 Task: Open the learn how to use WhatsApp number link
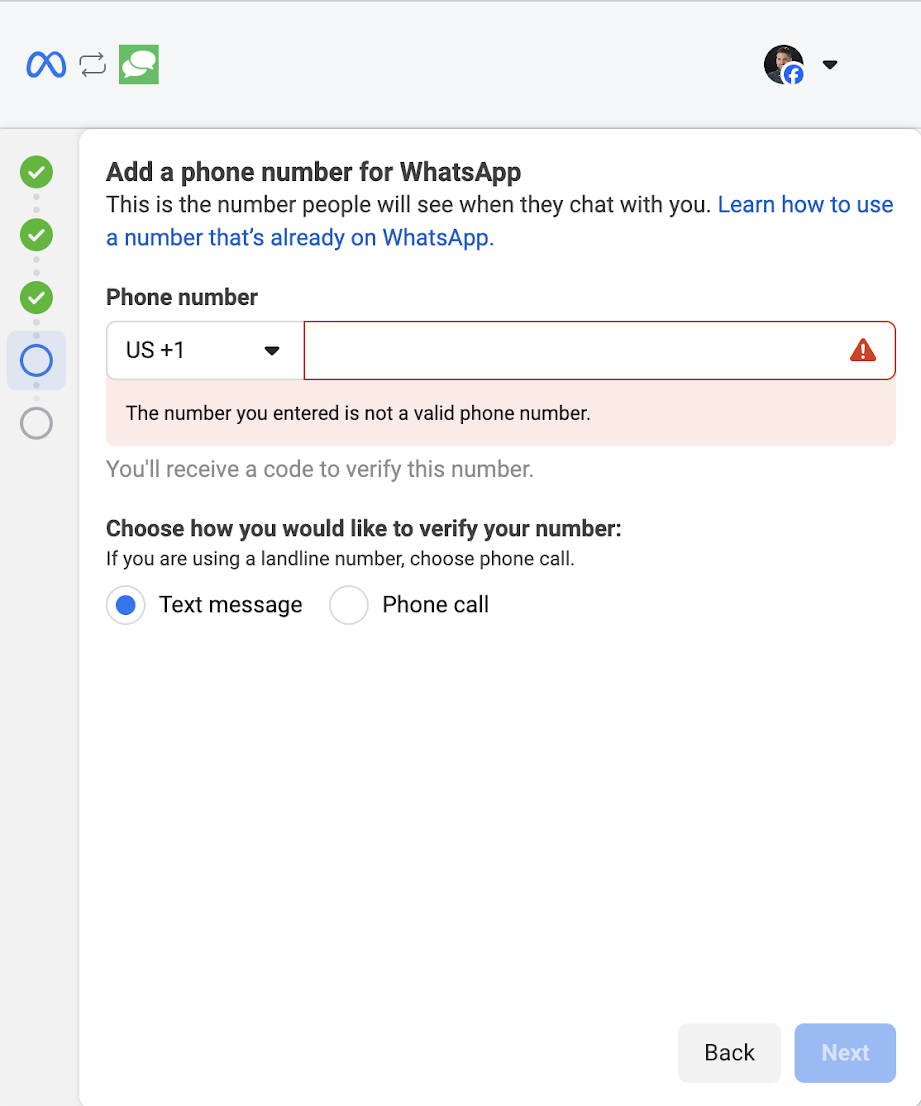coord(805,204)
